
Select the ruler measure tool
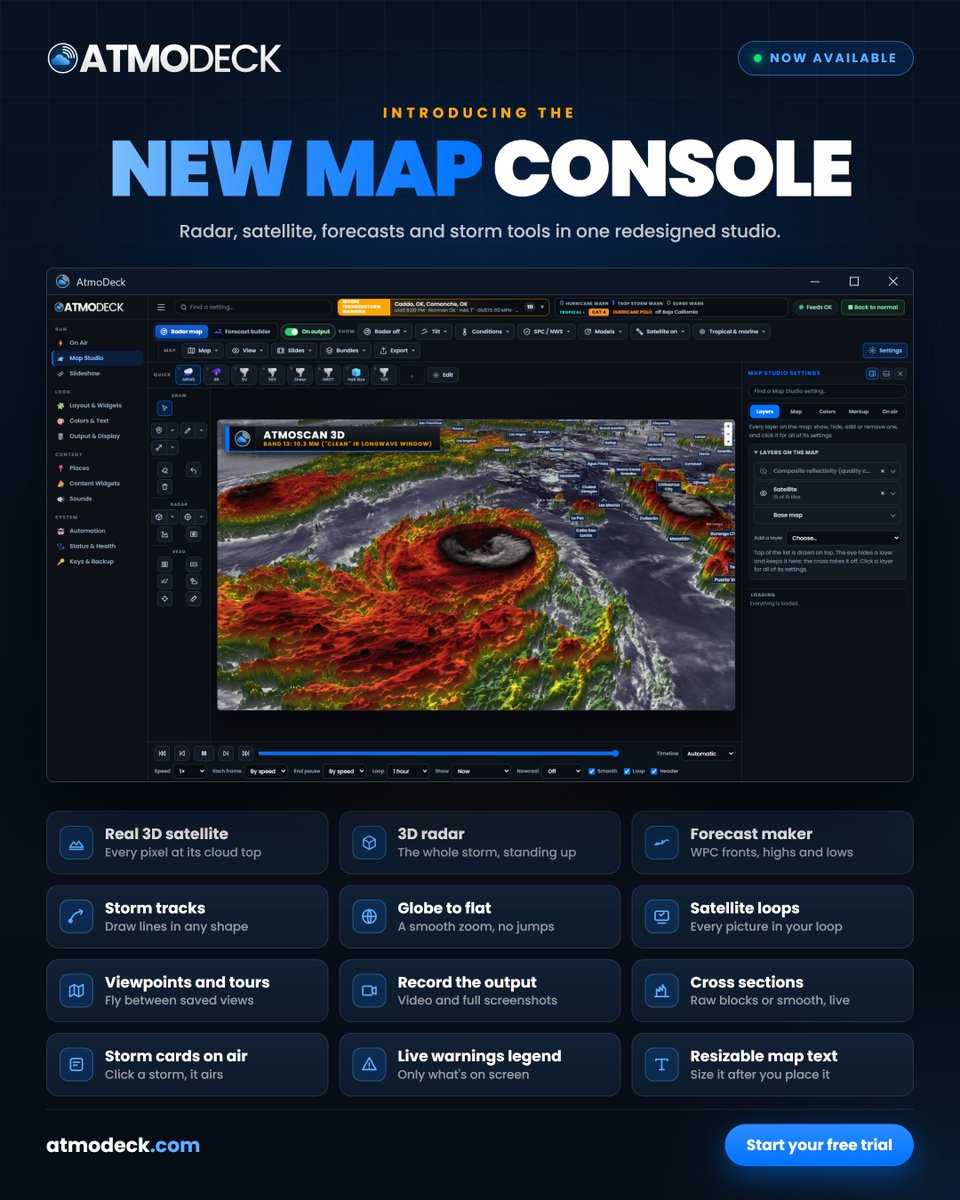[193, 599]
